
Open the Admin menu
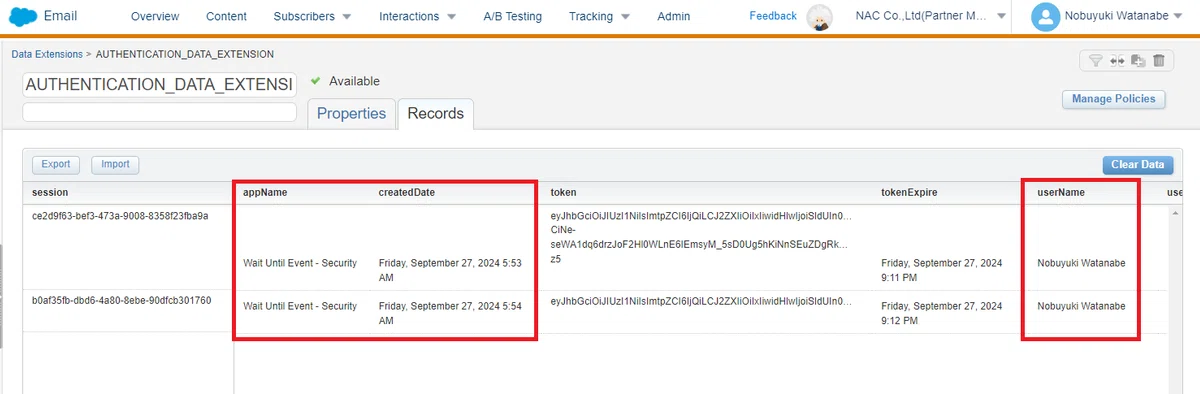click(x=673, y=16)
